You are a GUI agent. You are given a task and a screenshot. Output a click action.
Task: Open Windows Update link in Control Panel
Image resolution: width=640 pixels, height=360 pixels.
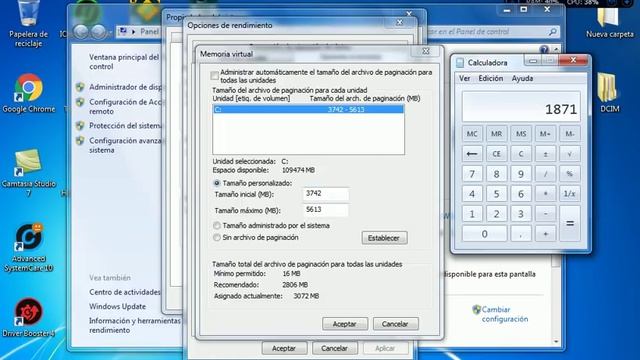118,307
